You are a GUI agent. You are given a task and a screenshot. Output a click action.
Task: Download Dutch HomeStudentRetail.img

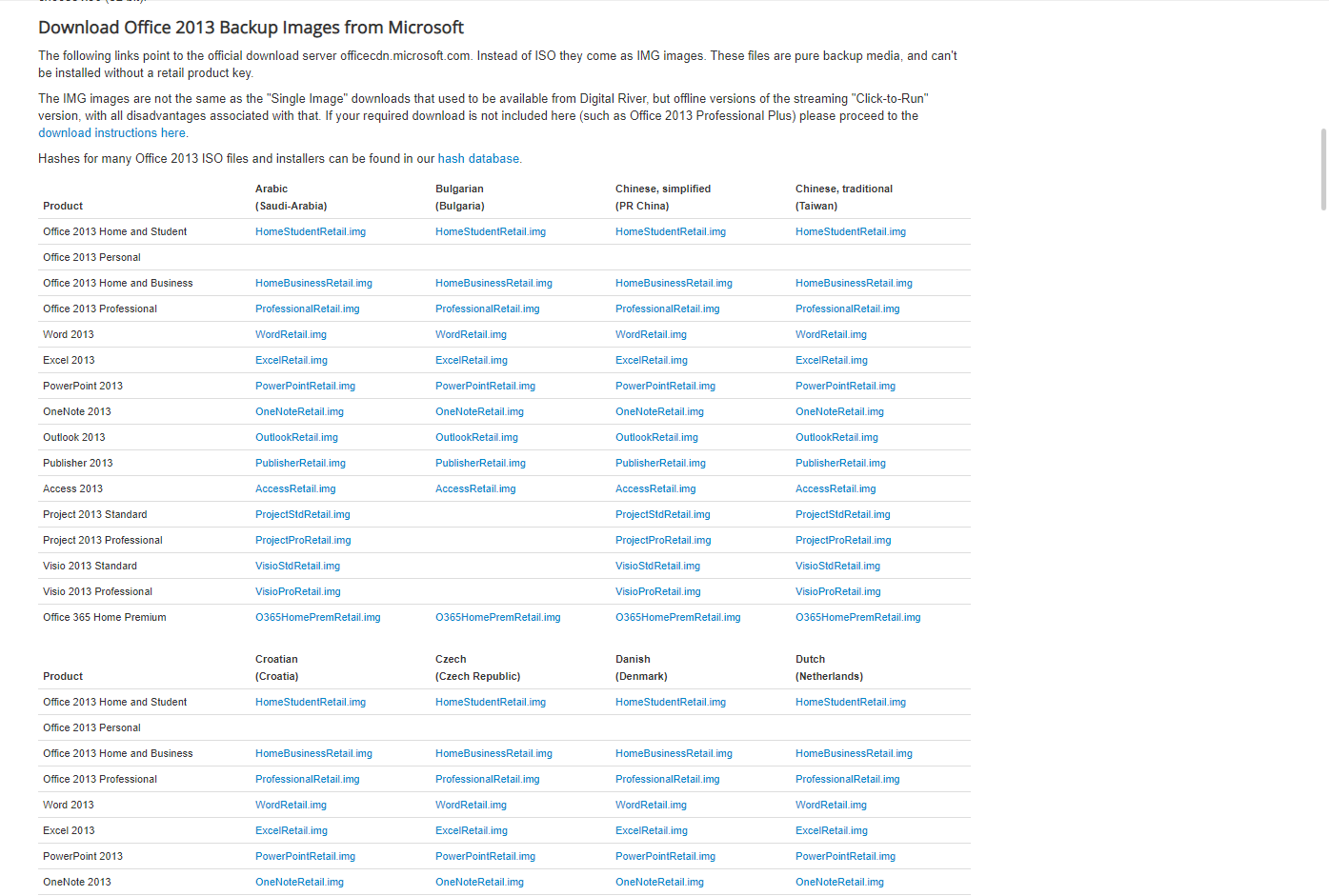[851, 703]
